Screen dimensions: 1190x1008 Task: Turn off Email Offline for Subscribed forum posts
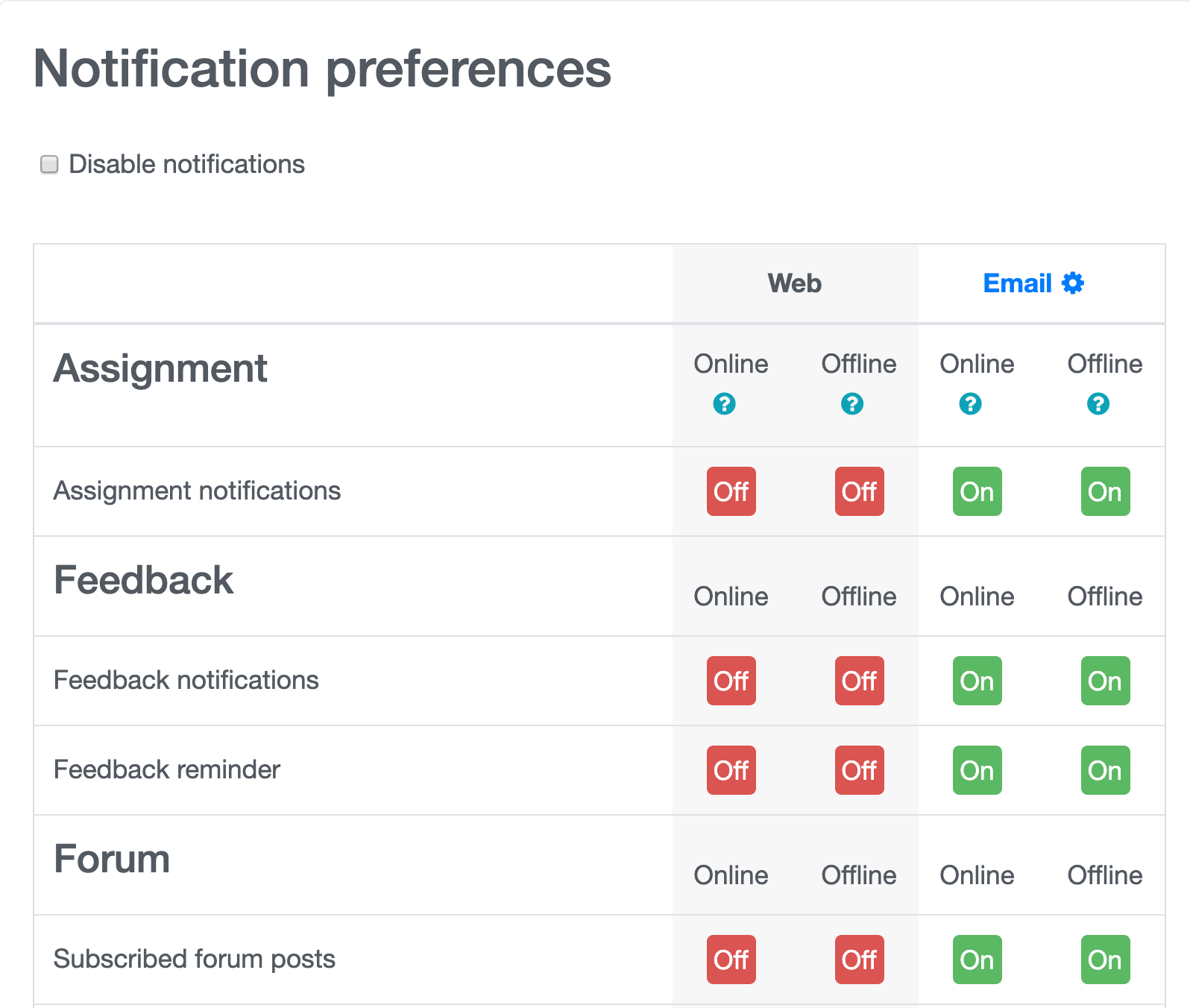(1105, 960)
